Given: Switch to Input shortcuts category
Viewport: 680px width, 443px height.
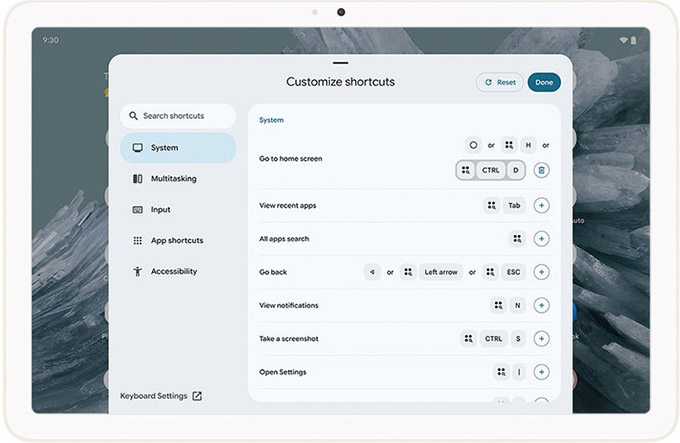Looking at the screenshot, I should tap(178, 210).
